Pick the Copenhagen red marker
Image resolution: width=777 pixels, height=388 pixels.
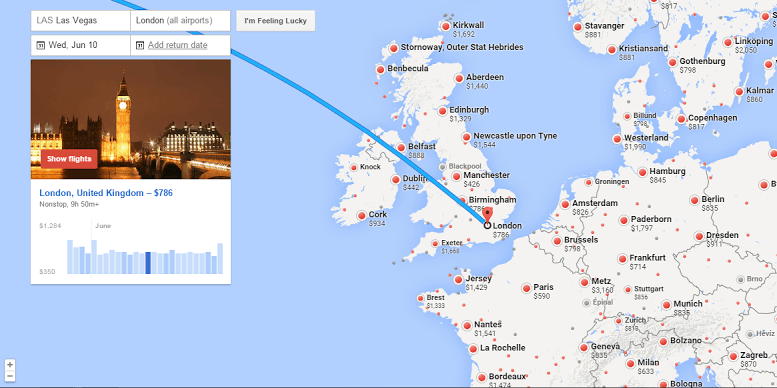pos(681,119)
